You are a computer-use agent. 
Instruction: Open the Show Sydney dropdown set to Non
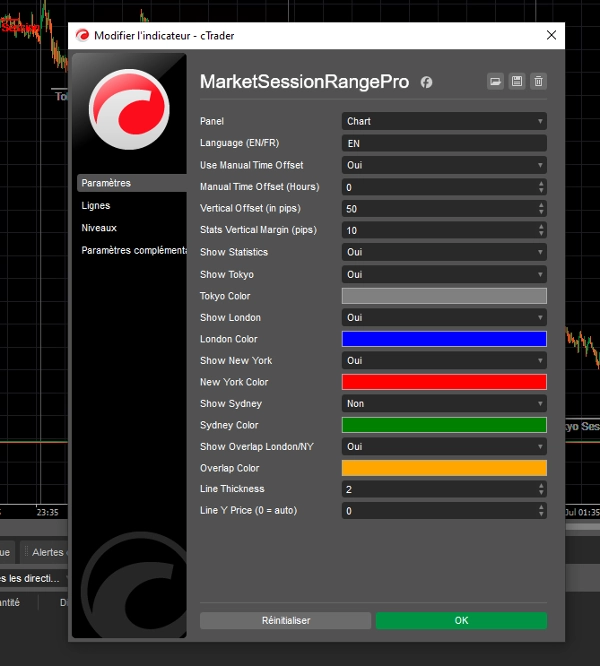(444, 404)
